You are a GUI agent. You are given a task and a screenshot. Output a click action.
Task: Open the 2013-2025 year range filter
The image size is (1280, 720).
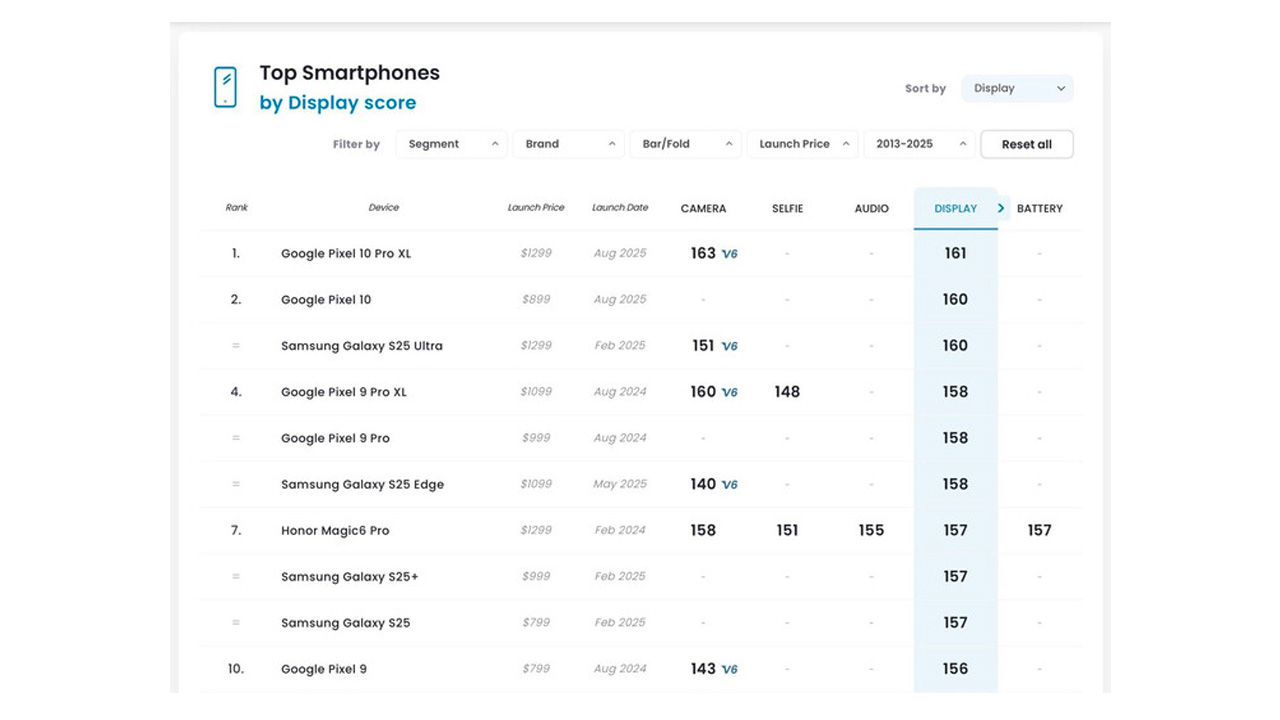pyautogui.click(x=920, y=144)
